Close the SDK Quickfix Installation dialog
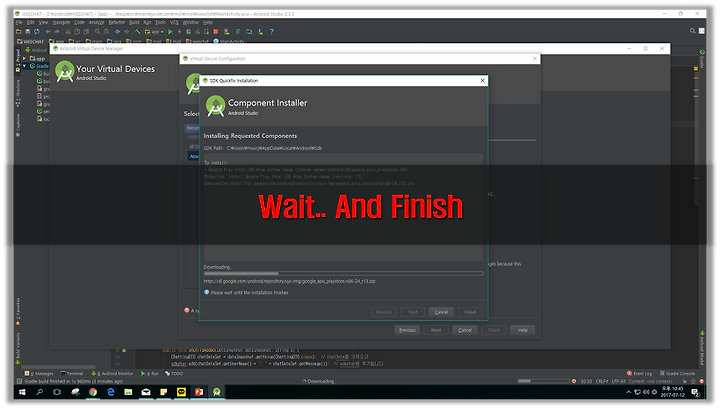Image resolution: width=720 pixels, height=409 pixels. 483,80
